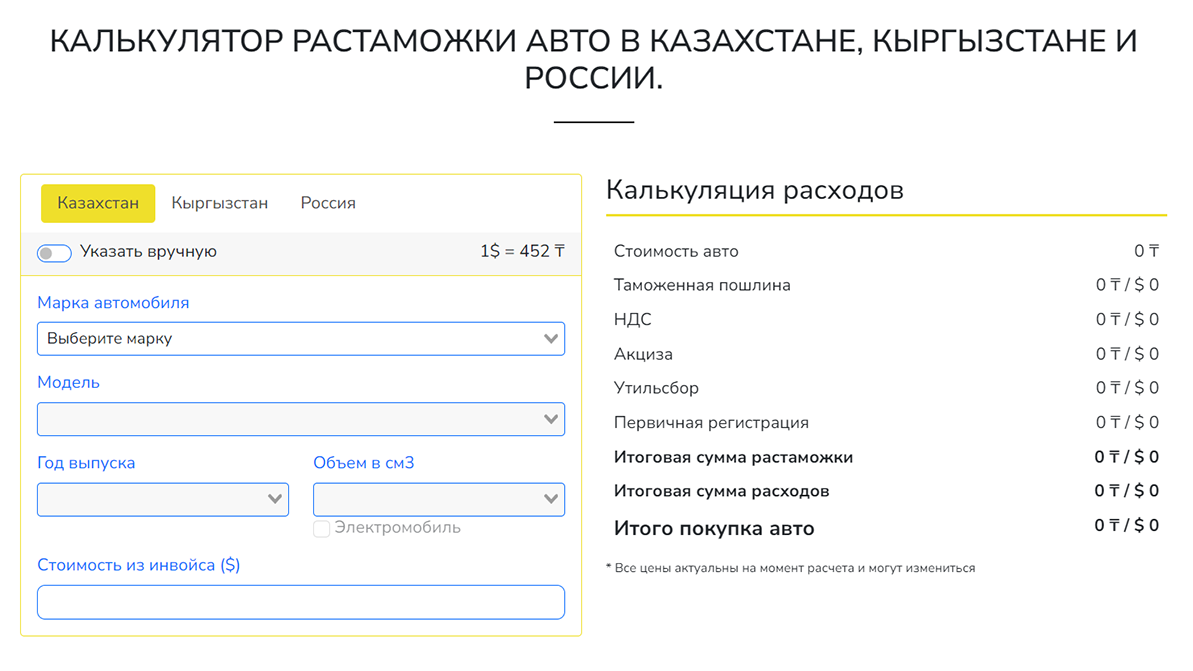
Task: Toggle the Указать вручную switch
Action: 54,253
